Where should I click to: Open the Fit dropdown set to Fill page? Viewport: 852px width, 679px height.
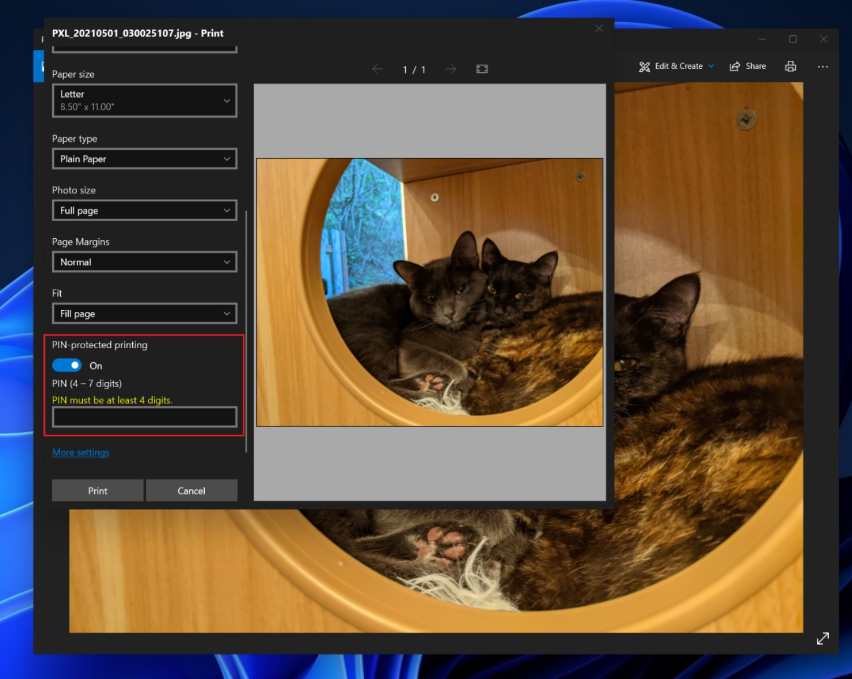145,313
